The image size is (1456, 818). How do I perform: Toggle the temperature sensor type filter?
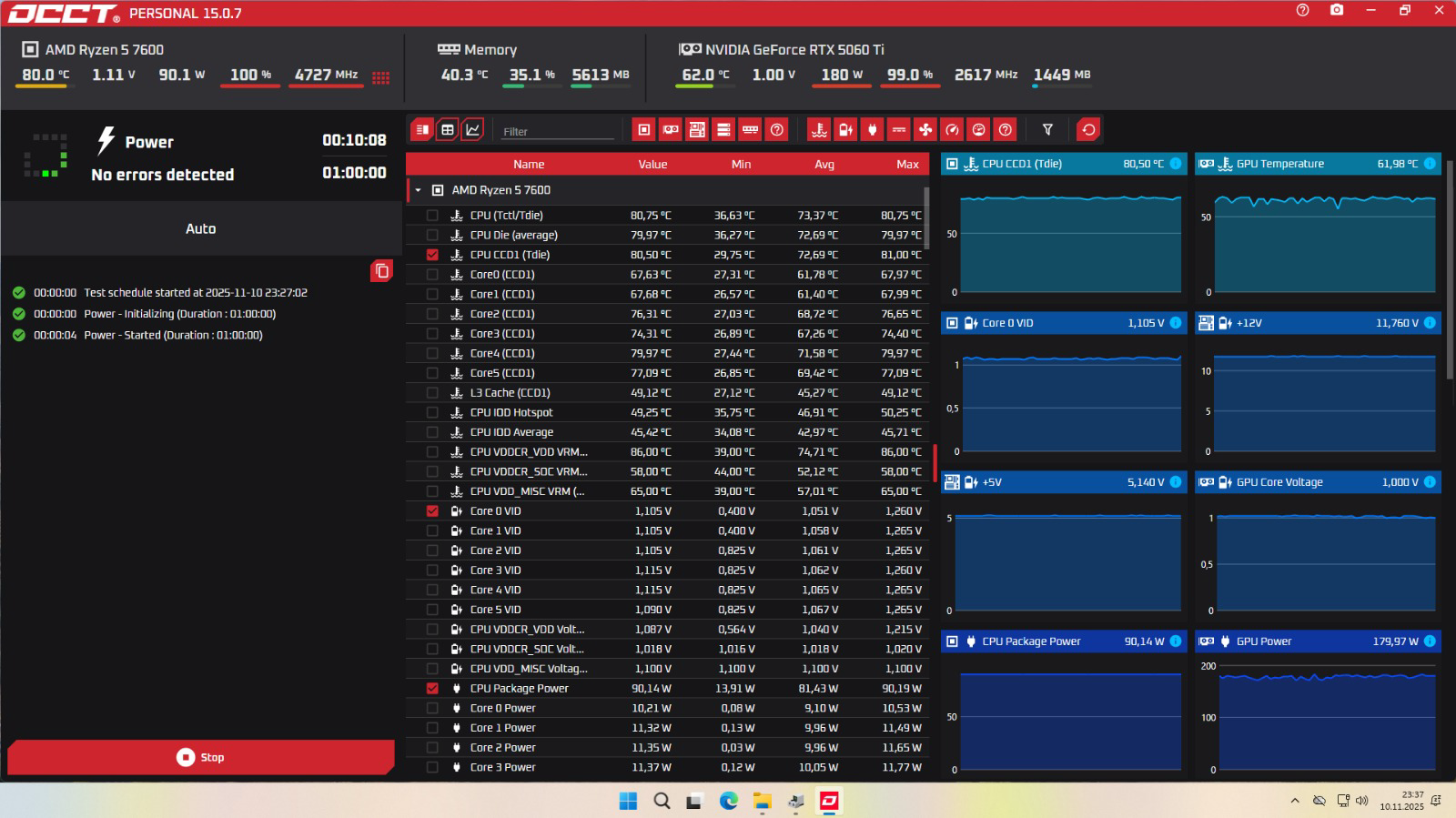[819, 130]
